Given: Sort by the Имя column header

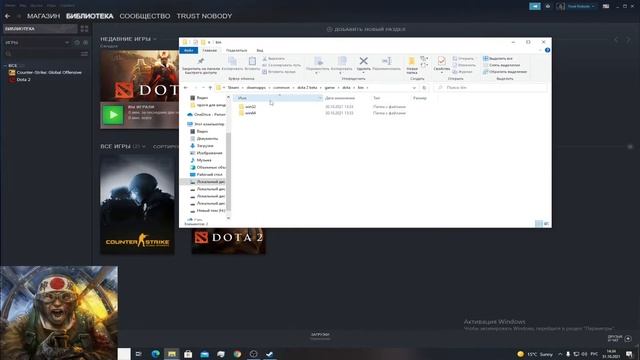Looking at the screenshot, I should point(278,98).
